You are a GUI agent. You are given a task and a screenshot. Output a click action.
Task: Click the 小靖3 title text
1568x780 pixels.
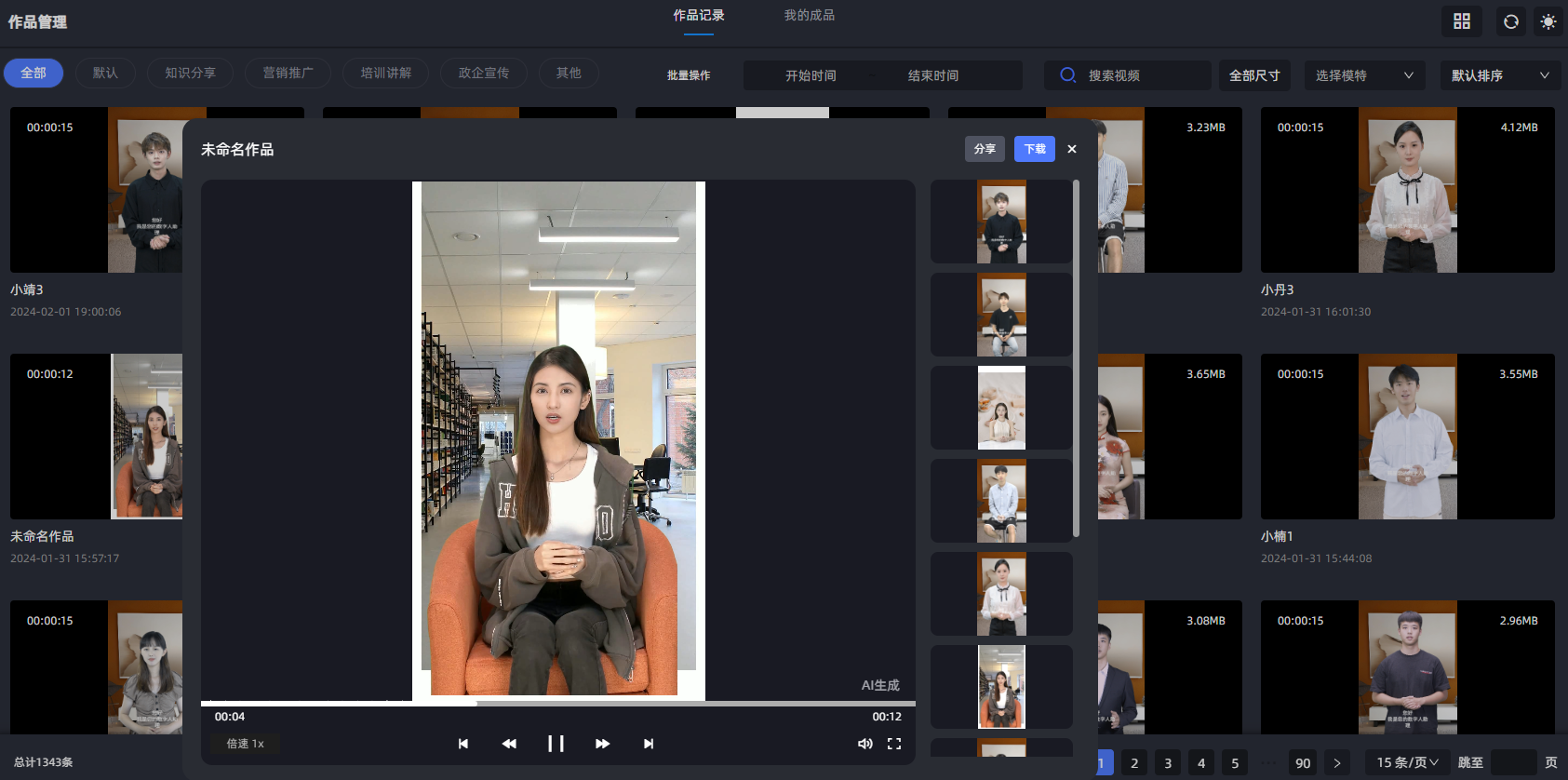coord(27,290)
